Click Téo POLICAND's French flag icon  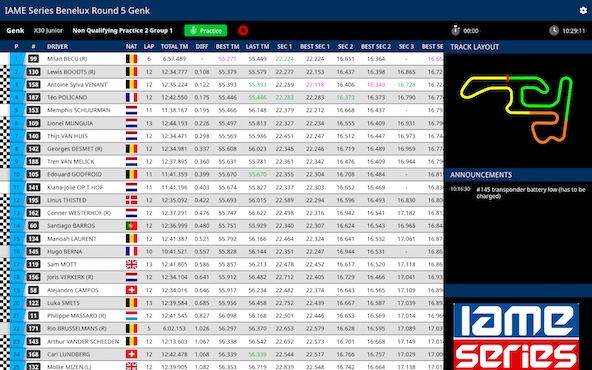click(131, 97)
